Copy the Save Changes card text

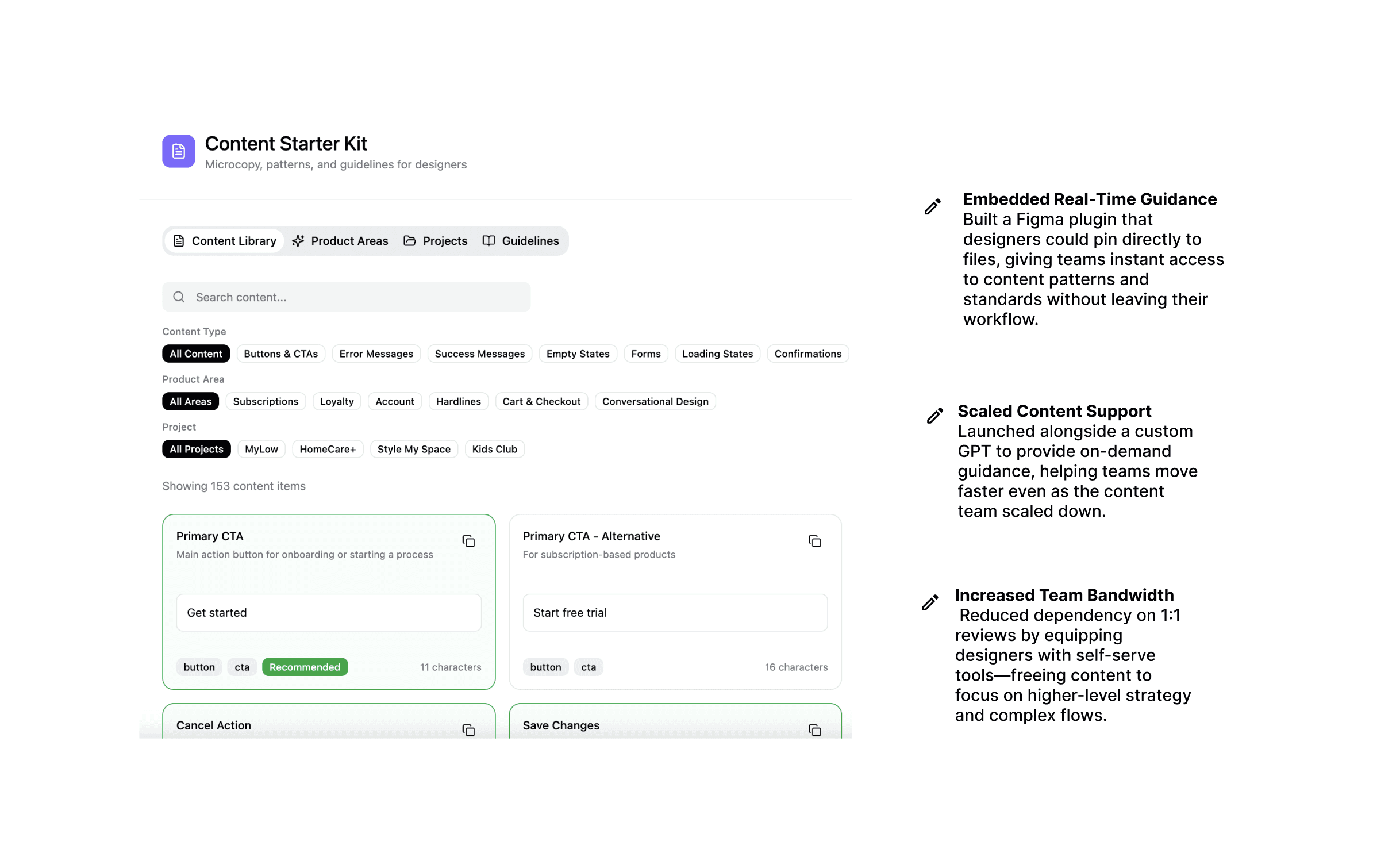(814, 730)
